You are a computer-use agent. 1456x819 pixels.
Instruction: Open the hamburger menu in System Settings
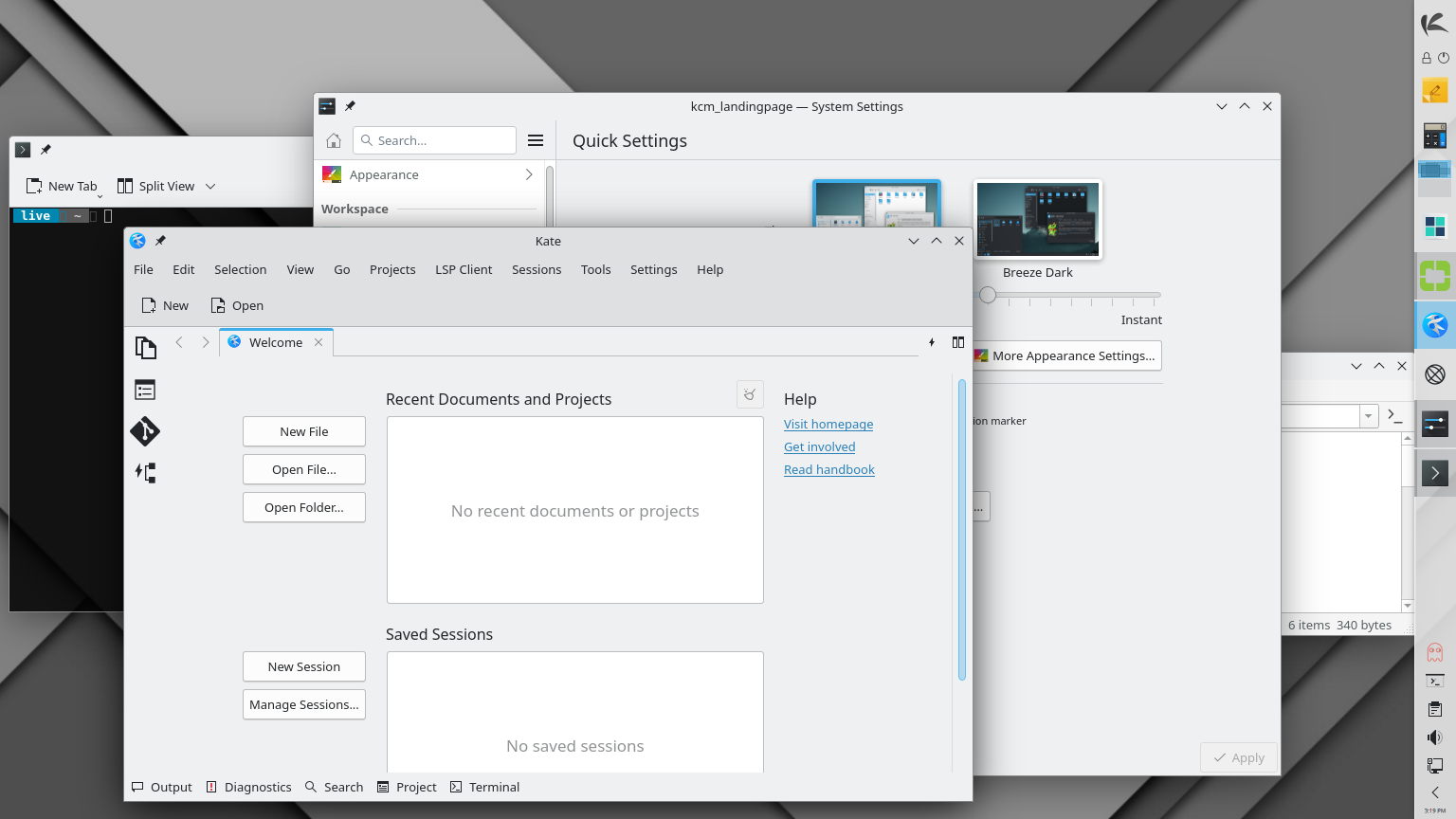(536, 140)
